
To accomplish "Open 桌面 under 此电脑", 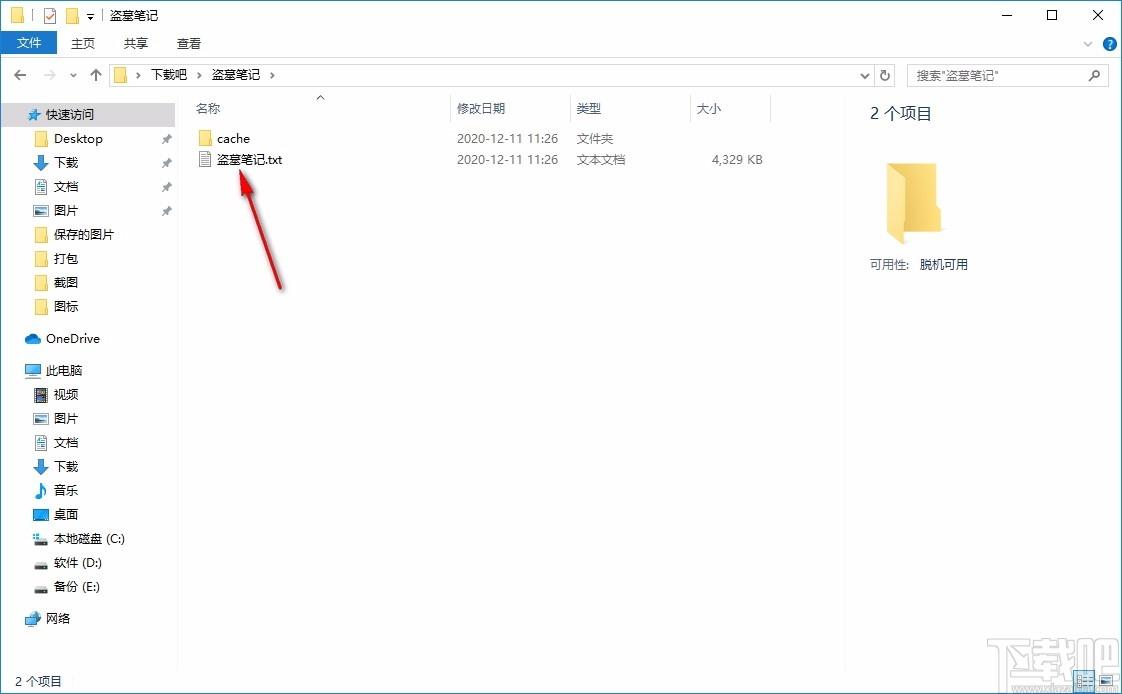I will click(x=66, y=514).
